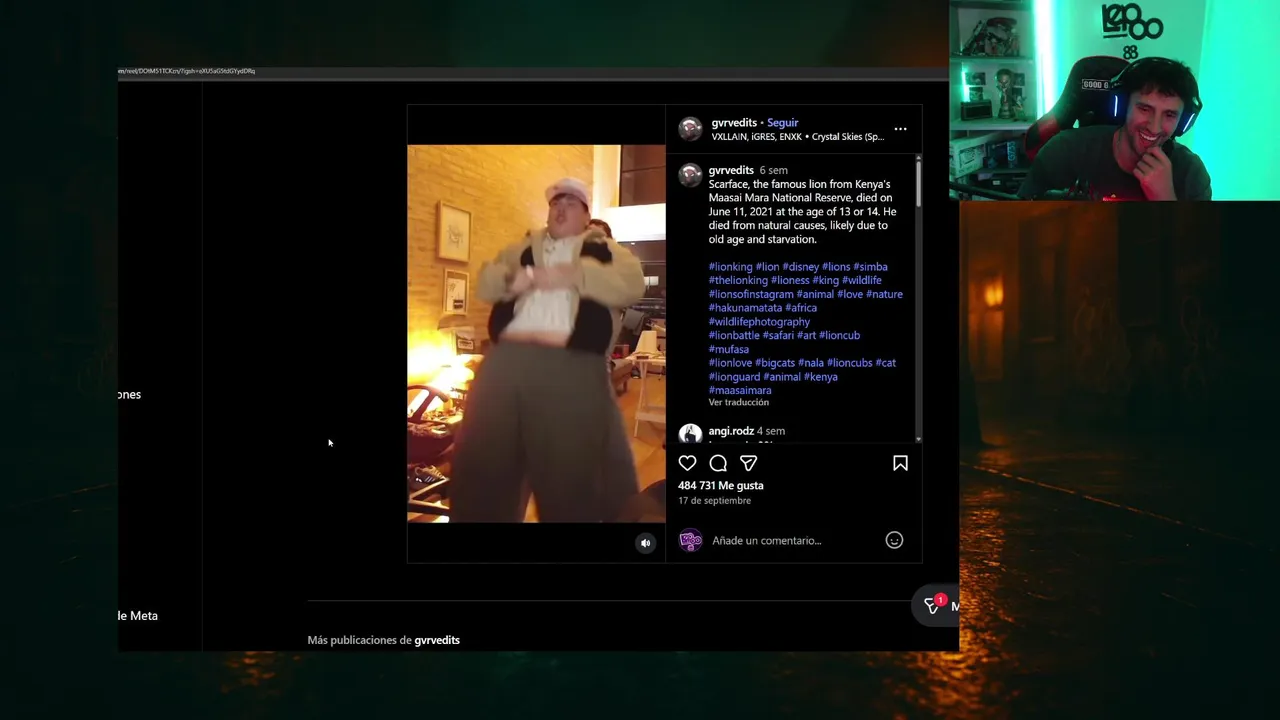Image resolution: width=1280 pixels, height=720 pixels.
Task: Click the browser address bar URL
Action: point(186,71)
